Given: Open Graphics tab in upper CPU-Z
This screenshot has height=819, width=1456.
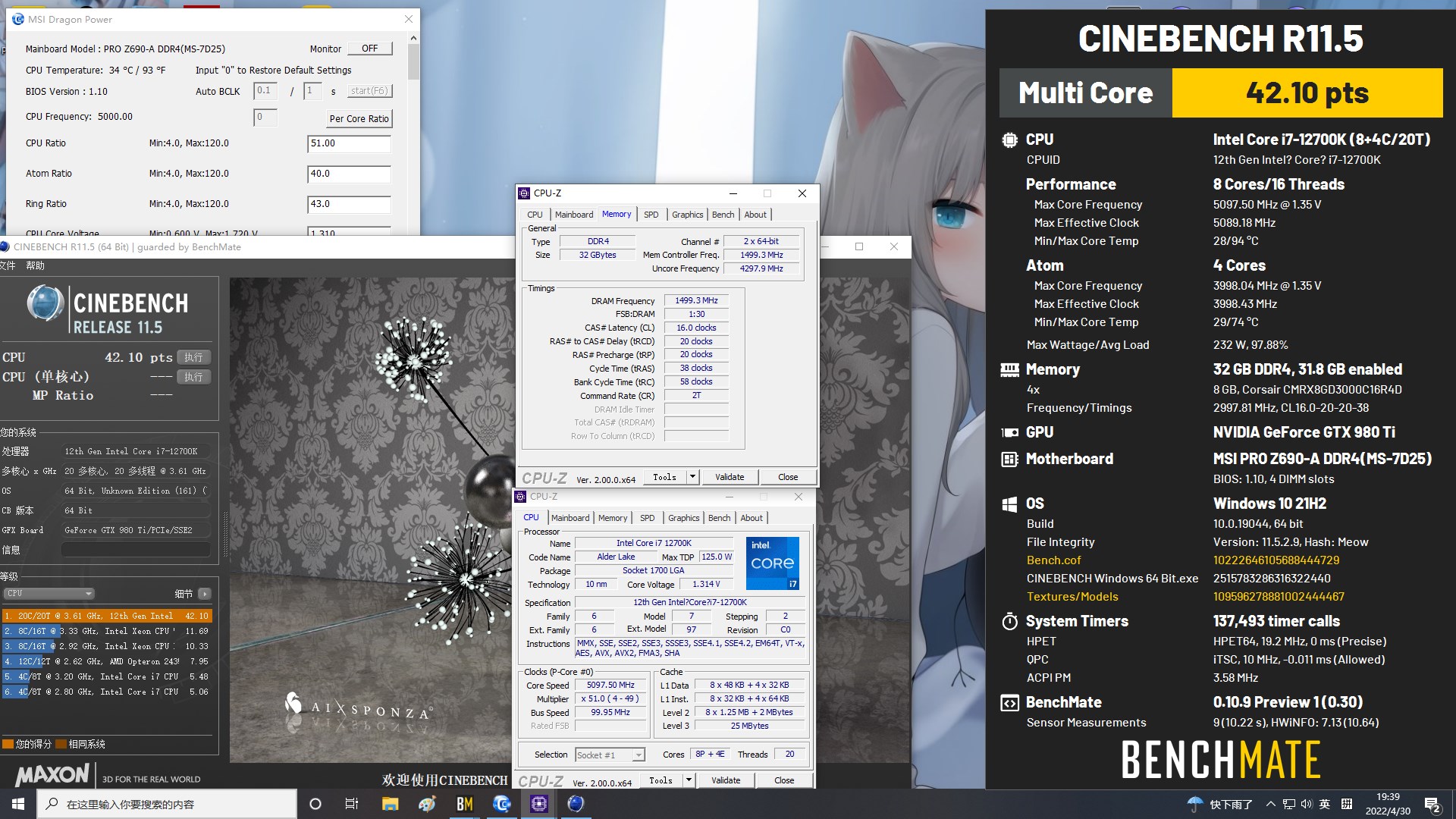Looking at the screenshot, I should [x=687, y=215].
